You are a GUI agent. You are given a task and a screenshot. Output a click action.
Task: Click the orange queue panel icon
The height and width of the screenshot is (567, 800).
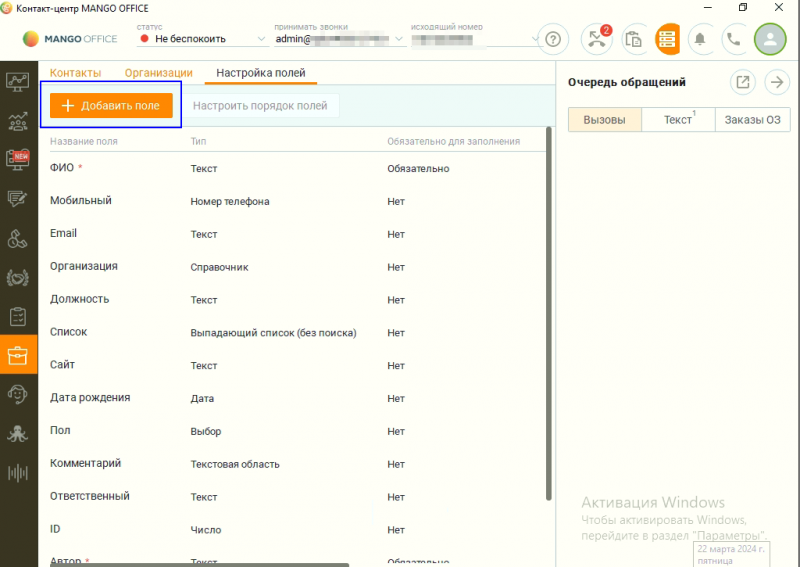click(667, 39)
